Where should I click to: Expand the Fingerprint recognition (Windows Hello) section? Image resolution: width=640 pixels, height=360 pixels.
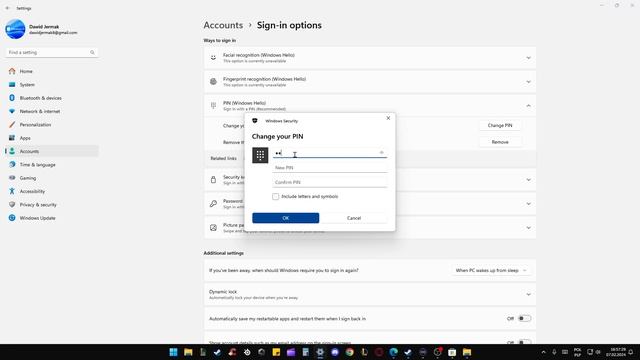pyautogui.click(x=528, y=82)
